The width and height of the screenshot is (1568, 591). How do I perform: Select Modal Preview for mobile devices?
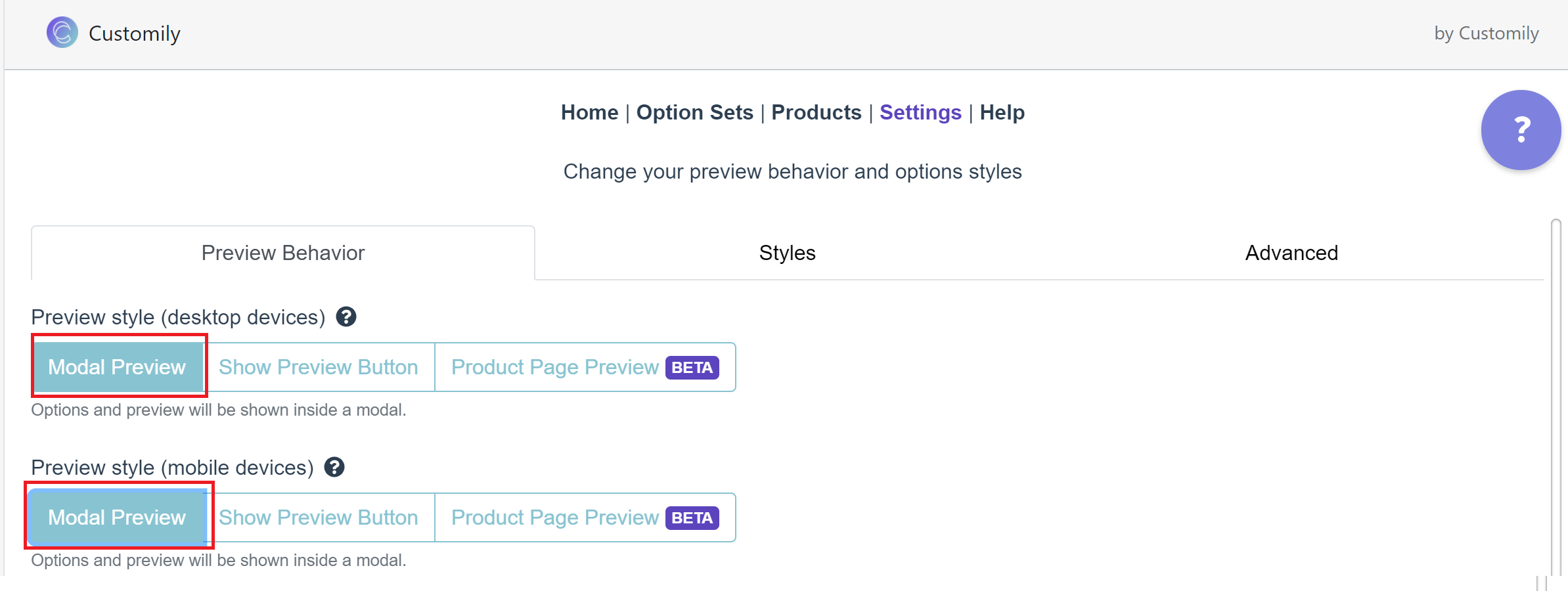118,517
